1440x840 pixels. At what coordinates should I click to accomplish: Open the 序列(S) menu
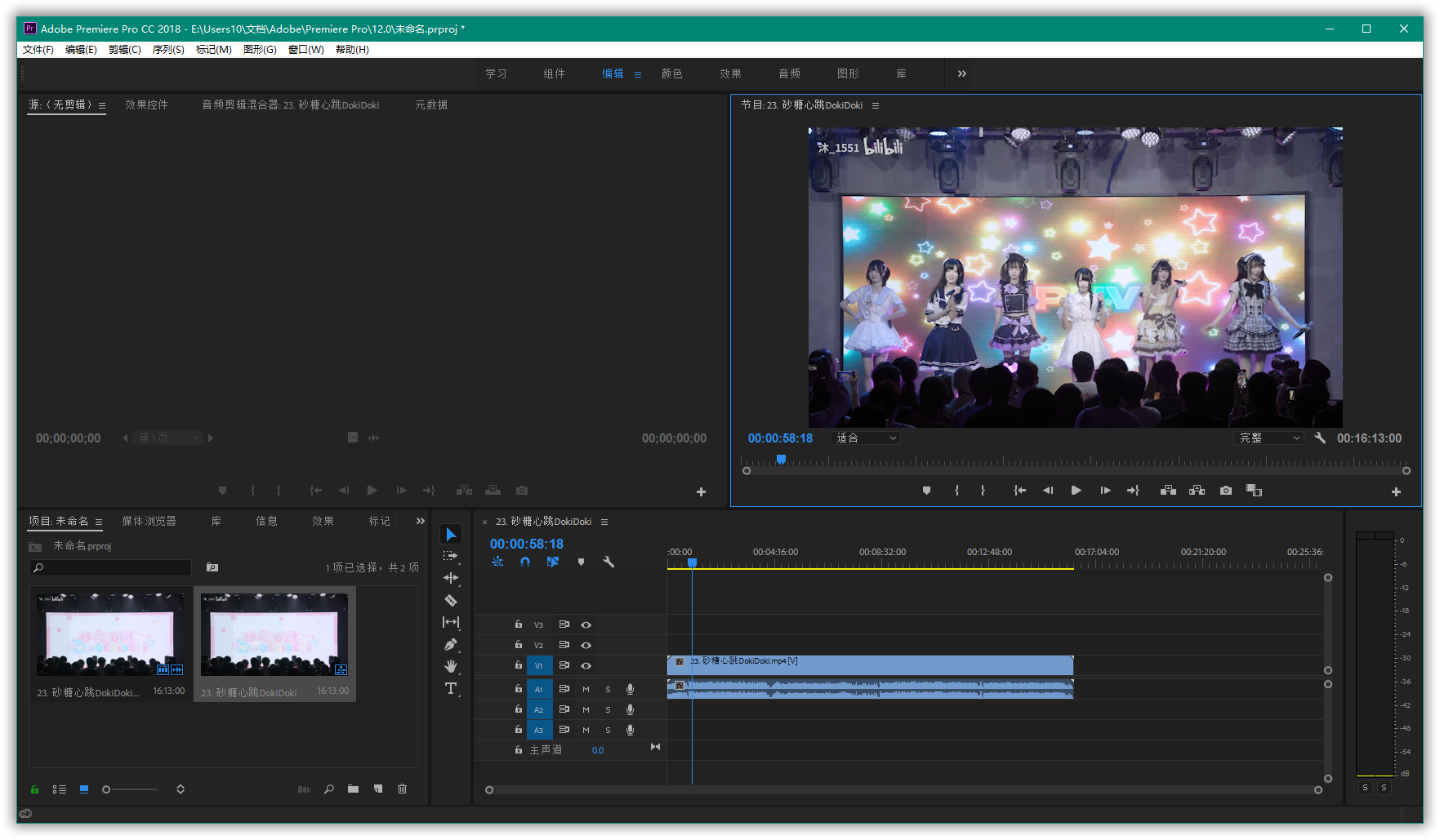tap(168, 50)
